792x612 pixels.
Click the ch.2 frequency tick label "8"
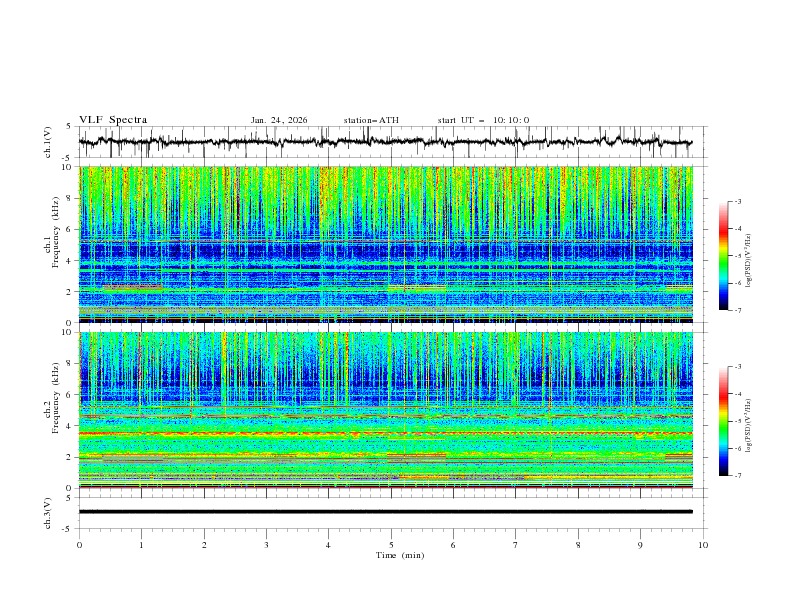70,364
